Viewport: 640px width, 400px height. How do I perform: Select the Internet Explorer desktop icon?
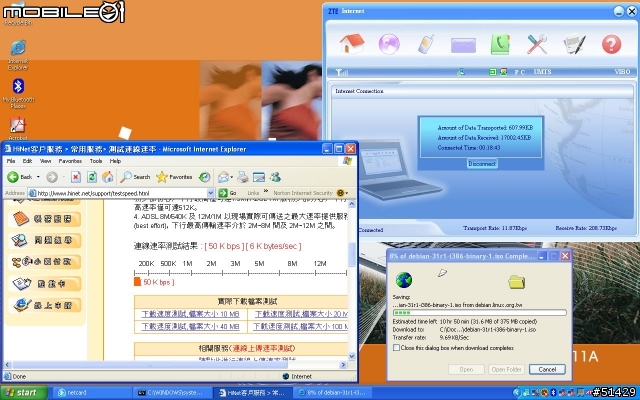click(18, 55)
